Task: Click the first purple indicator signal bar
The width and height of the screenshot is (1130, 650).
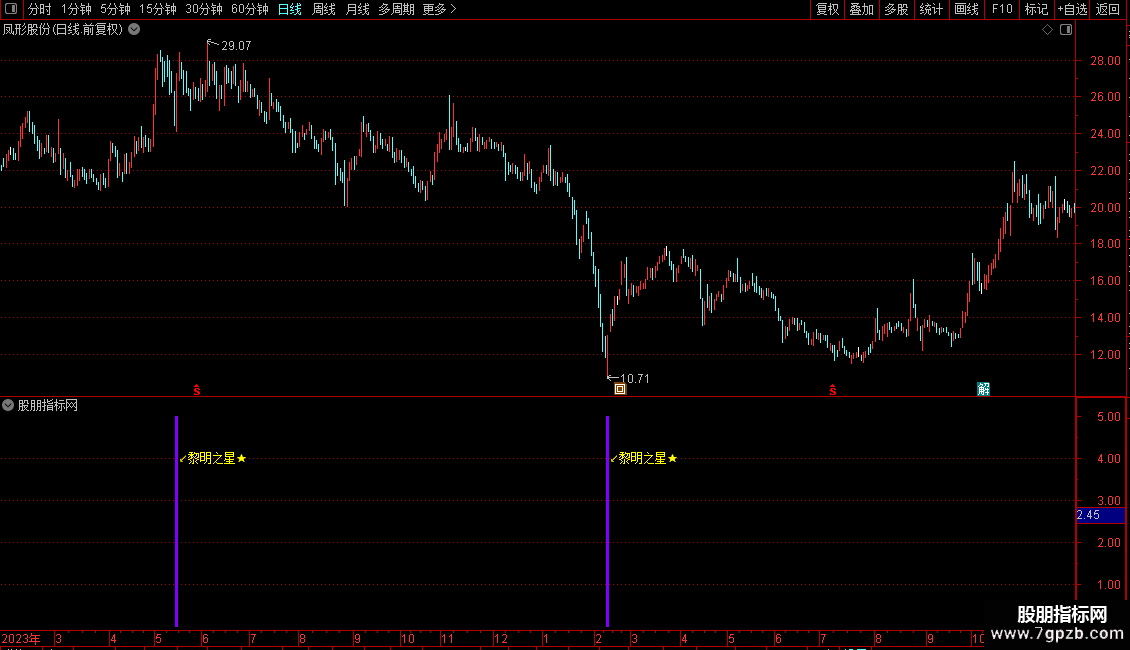Action: [177, 521]
